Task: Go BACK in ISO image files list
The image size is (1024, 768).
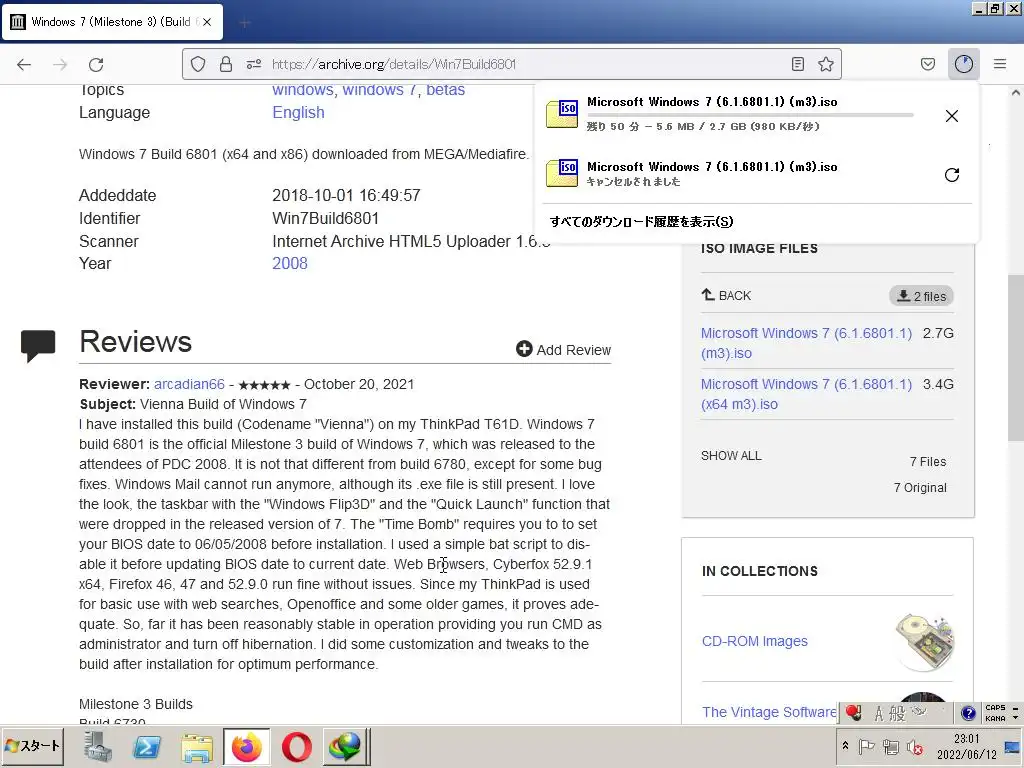Action: point(726,295)
